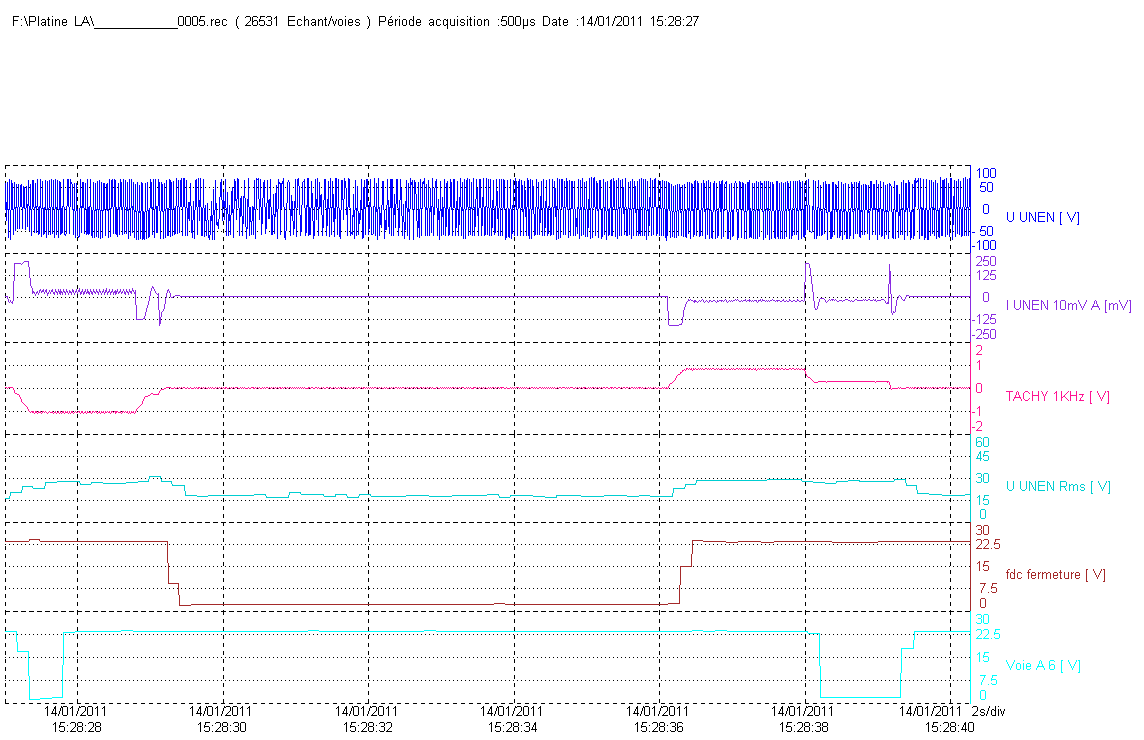This screenshot has width=1144, height=740.
Task: Select the U UNEN Rms [V] label
Action: [x=1058, y=486]
